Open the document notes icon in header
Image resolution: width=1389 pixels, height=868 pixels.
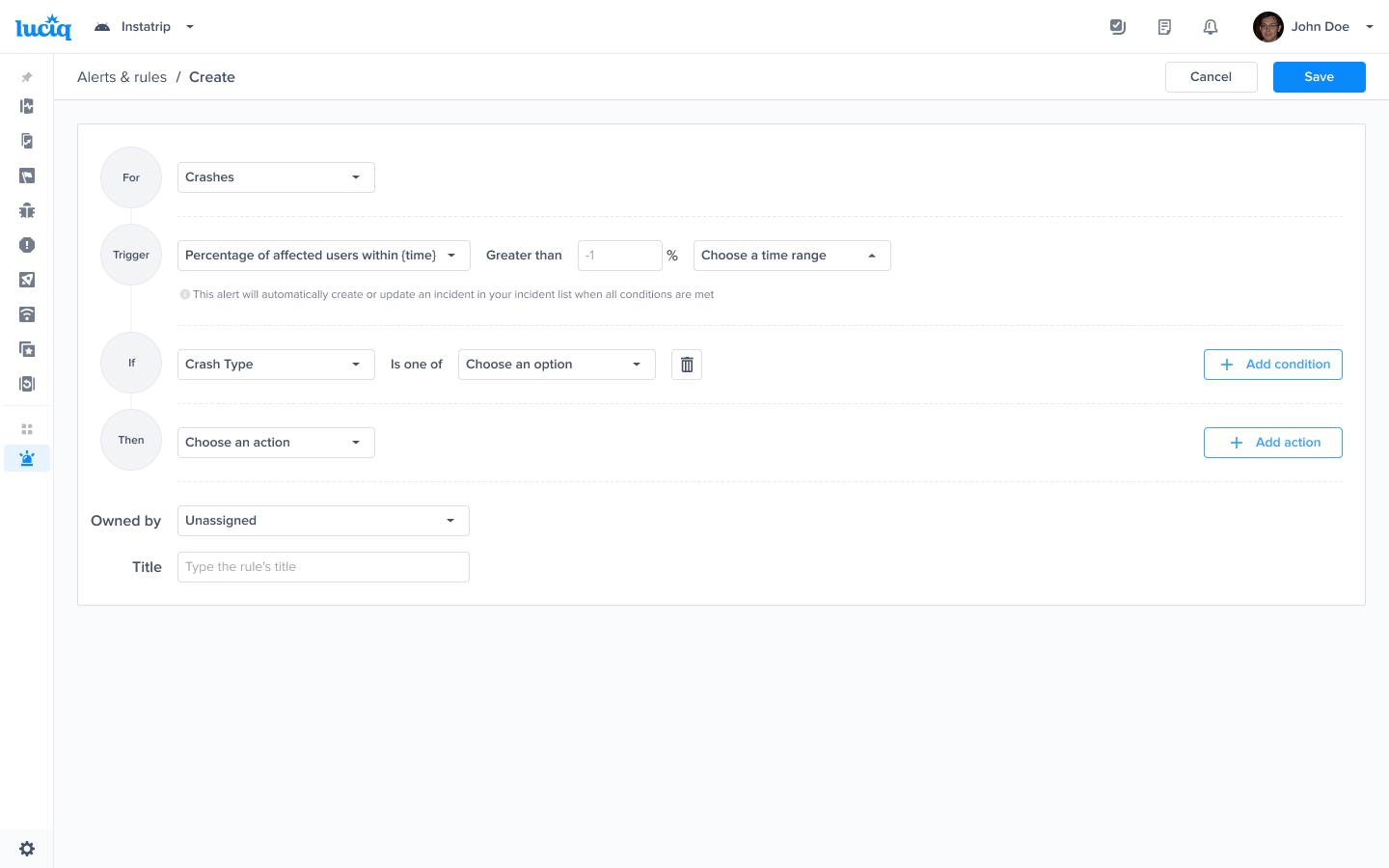point(1164,27)
